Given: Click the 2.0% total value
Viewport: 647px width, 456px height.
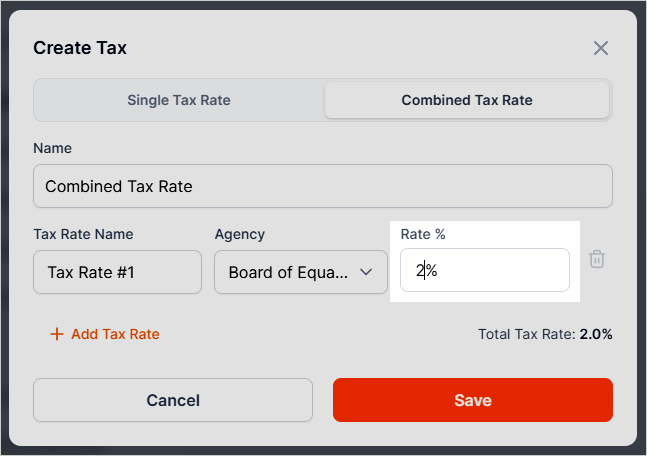Looking at the screenshot, I should click(596, 334).
